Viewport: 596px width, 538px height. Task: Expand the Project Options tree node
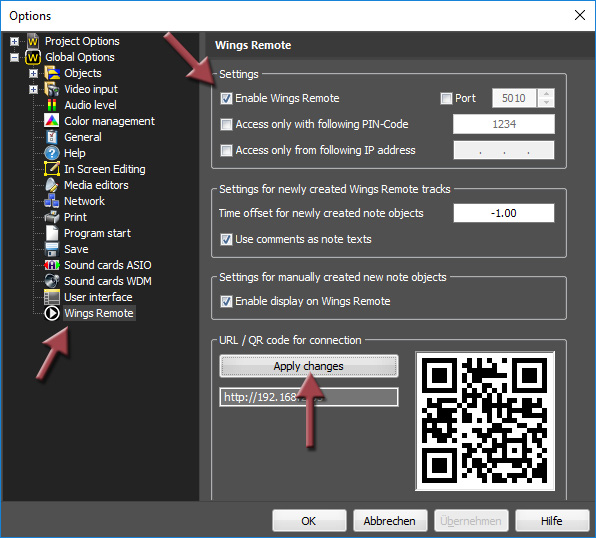pyautogui.click(x=14, y=41)
